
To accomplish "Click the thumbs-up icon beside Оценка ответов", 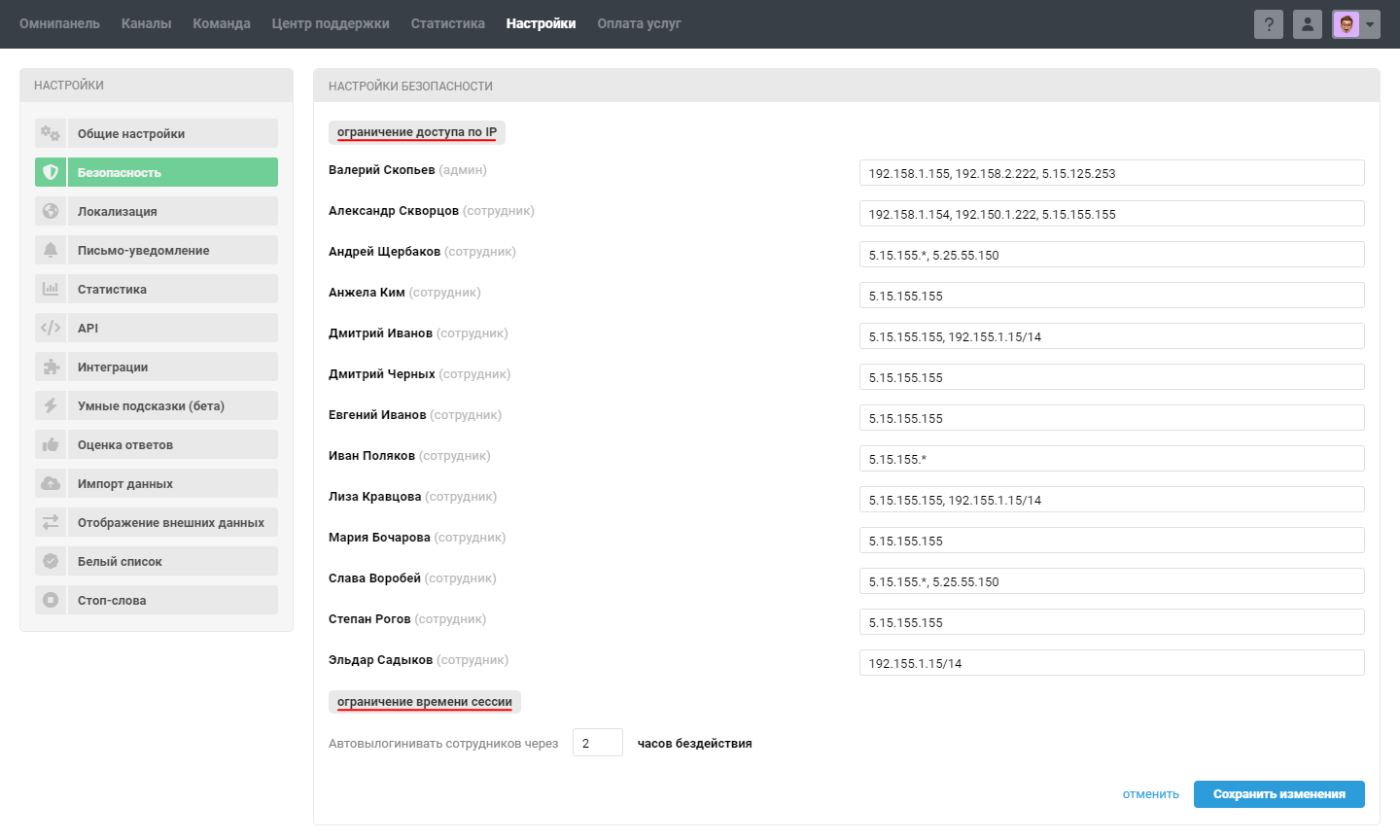I will point(51,444).
